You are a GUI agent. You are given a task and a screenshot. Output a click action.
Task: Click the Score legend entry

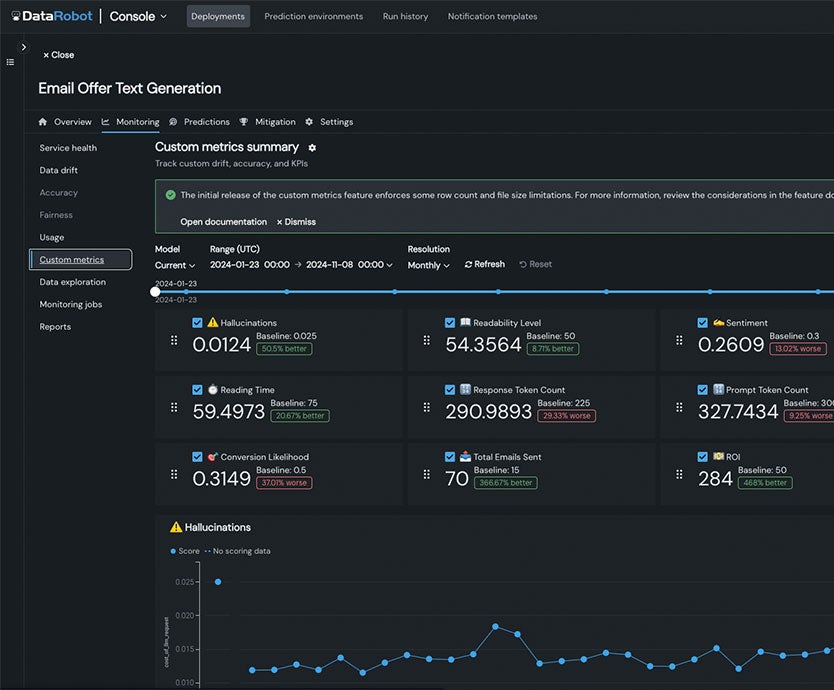(x=185, y=551)
